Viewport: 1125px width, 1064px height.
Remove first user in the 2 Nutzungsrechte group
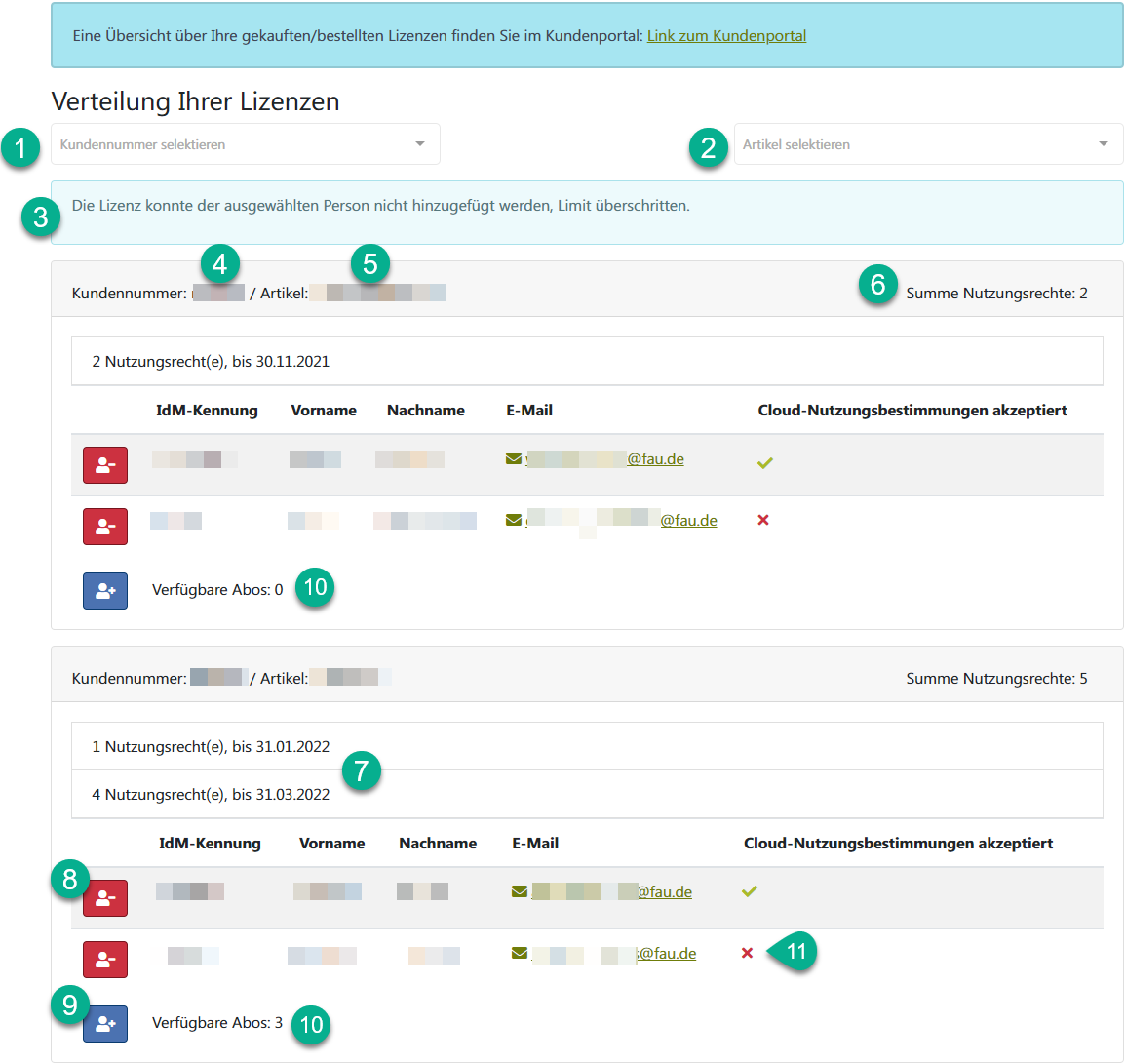pos(105,465)
